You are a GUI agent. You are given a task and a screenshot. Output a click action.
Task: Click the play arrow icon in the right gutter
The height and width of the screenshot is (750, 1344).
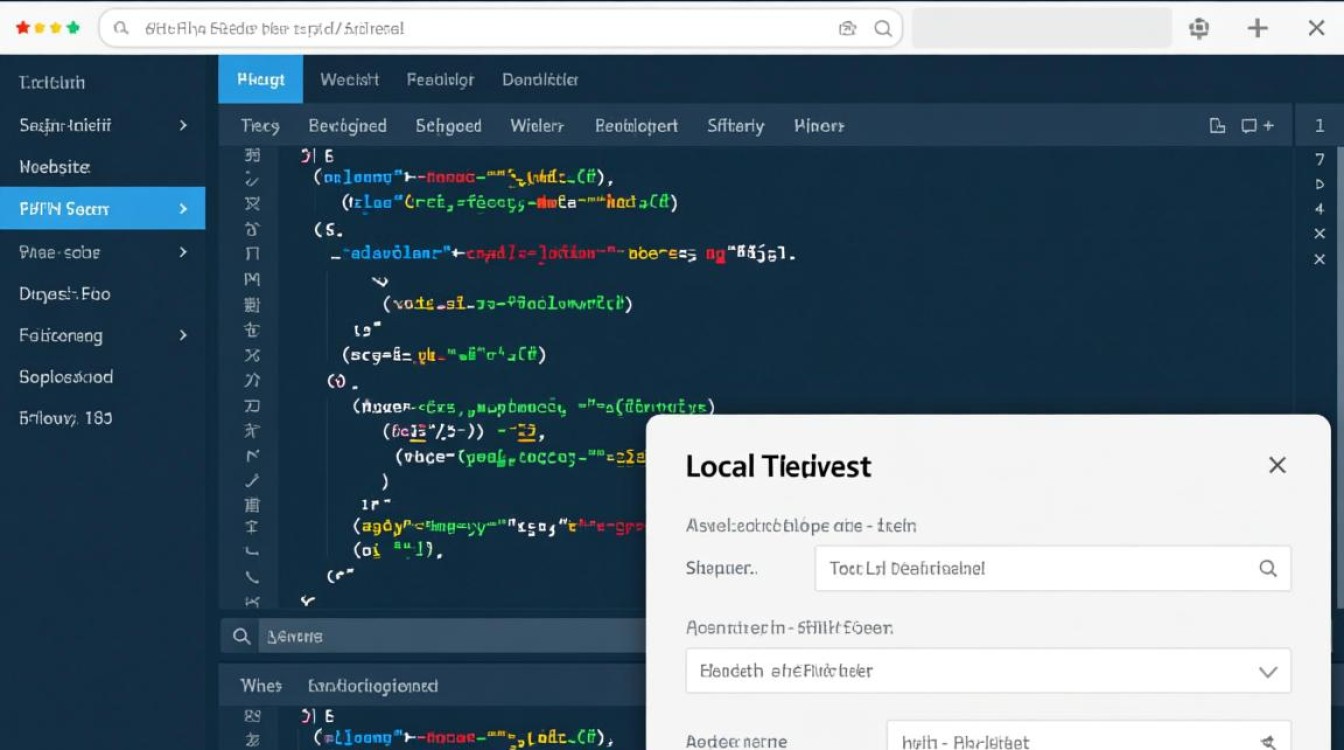[1320, 184]
